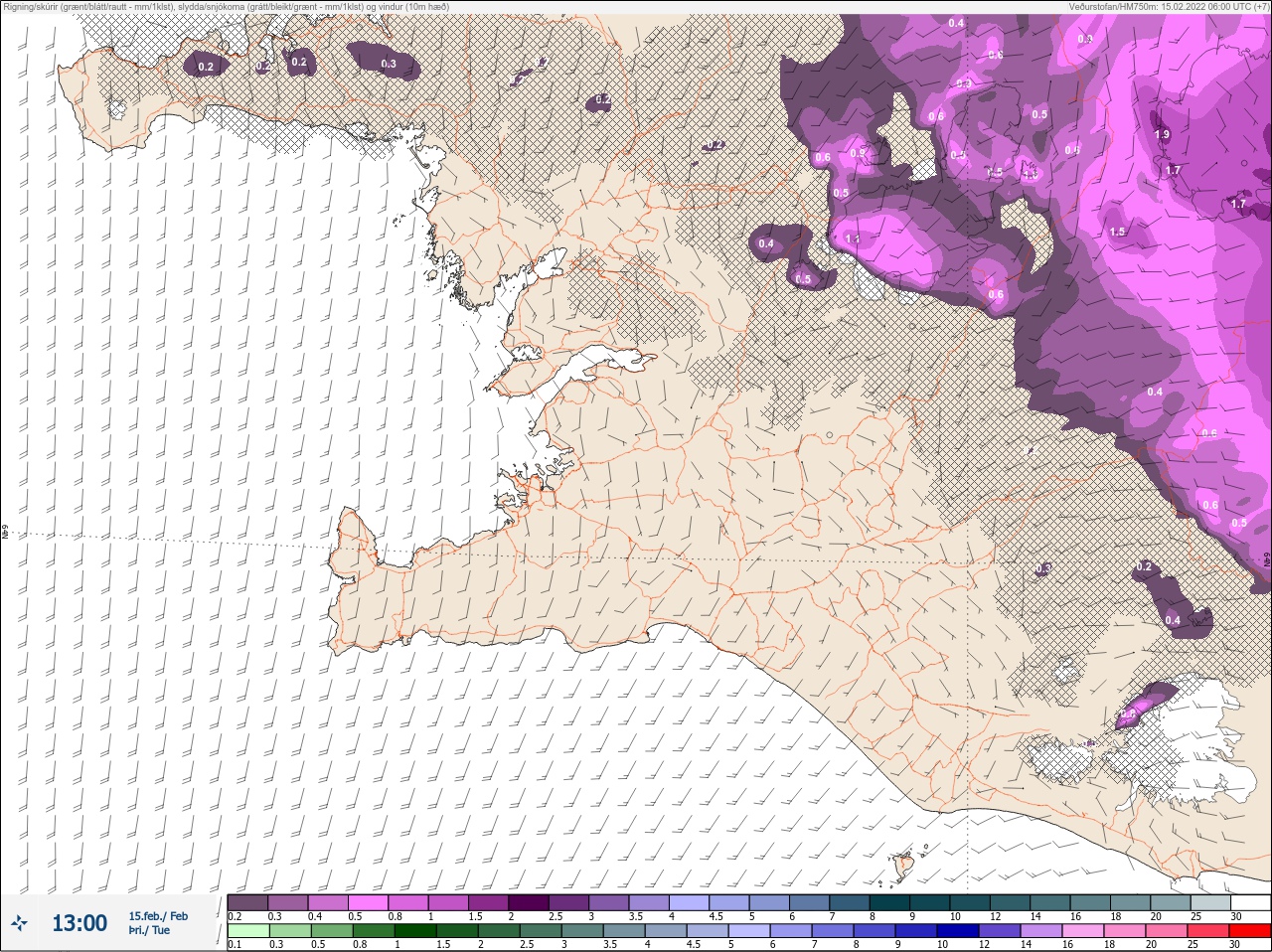Select bottom-row pale green swatch starting at 0.1
This screenshot has width=1272, height=952.
pyautogui.click(x=247, y=931)
